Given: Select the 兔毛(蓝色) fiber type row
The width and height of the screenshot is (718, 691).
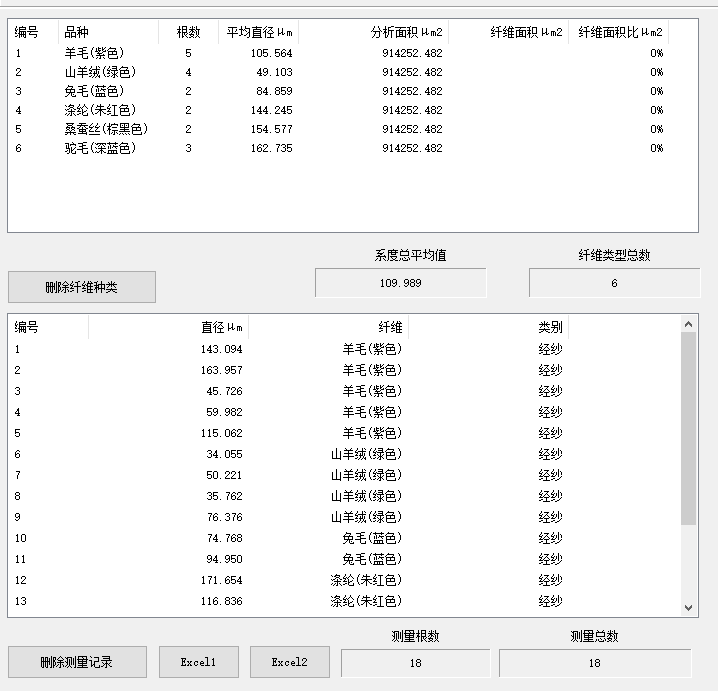Looking at the screenshot, I should [95, 91].
